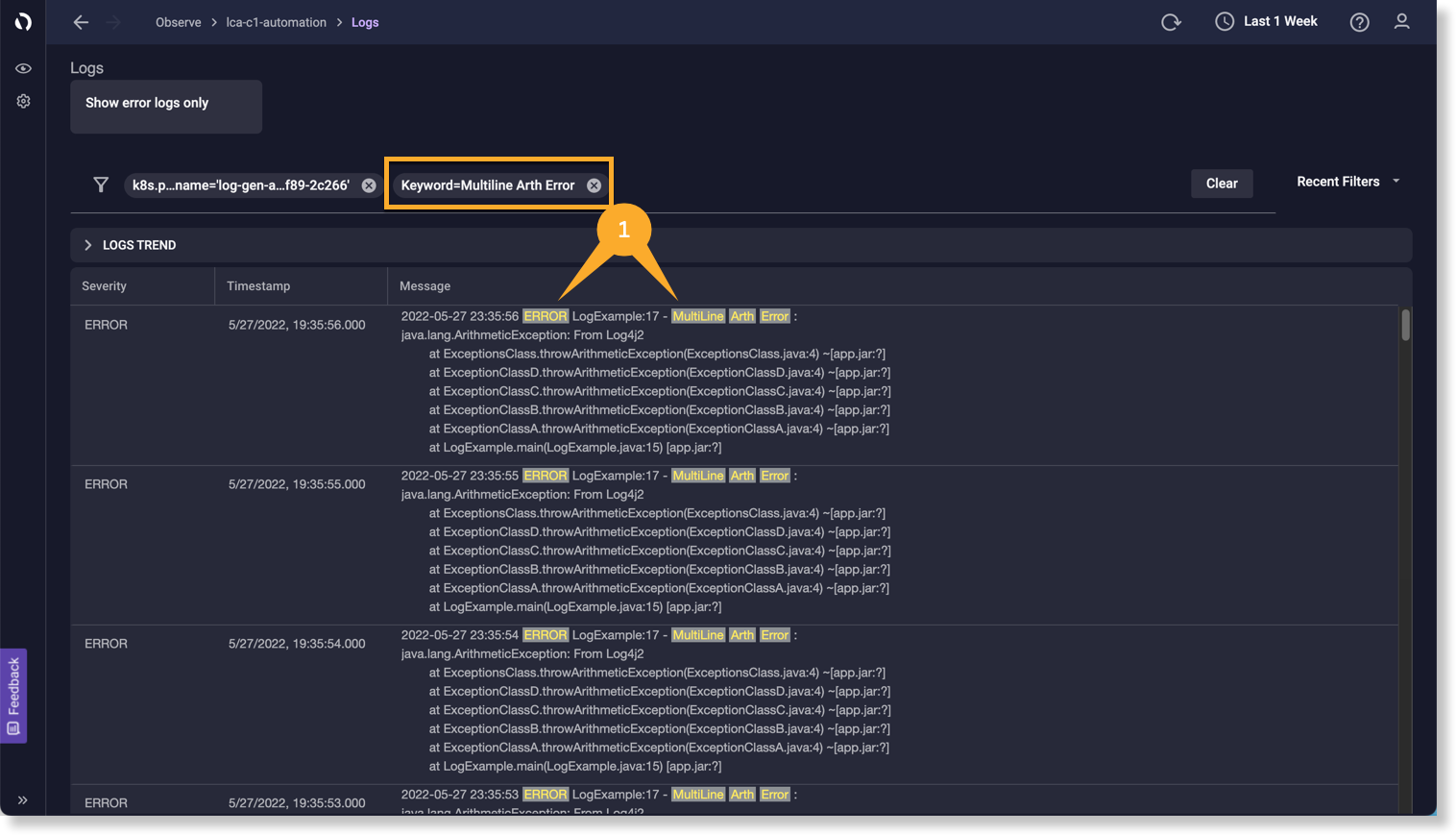Screen dimensions: 1456x835
Task: Select ERROR severity of 19:35:56 row
Action: coord(106,325)
